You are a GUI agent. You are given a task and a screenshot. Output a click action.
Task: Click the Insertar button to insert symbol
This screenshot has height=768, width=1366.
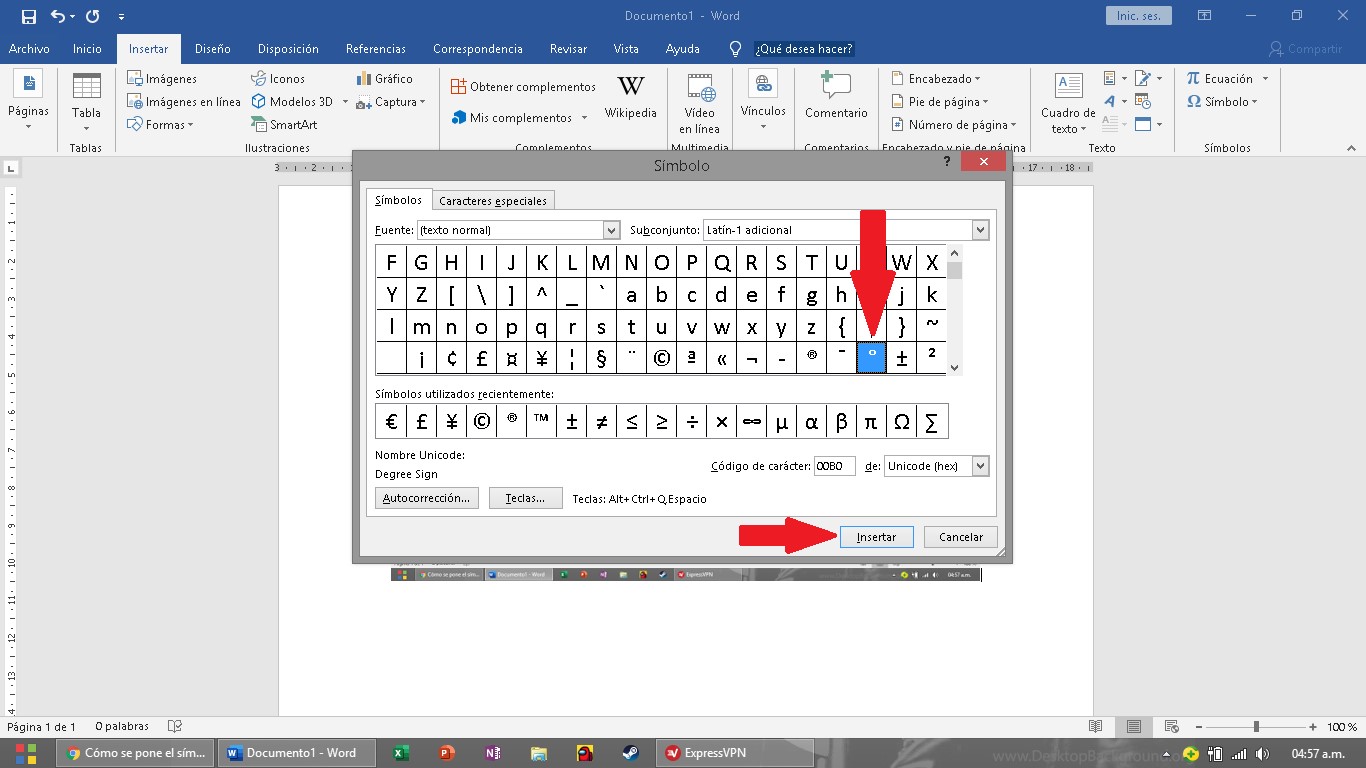tap(876, 536)
